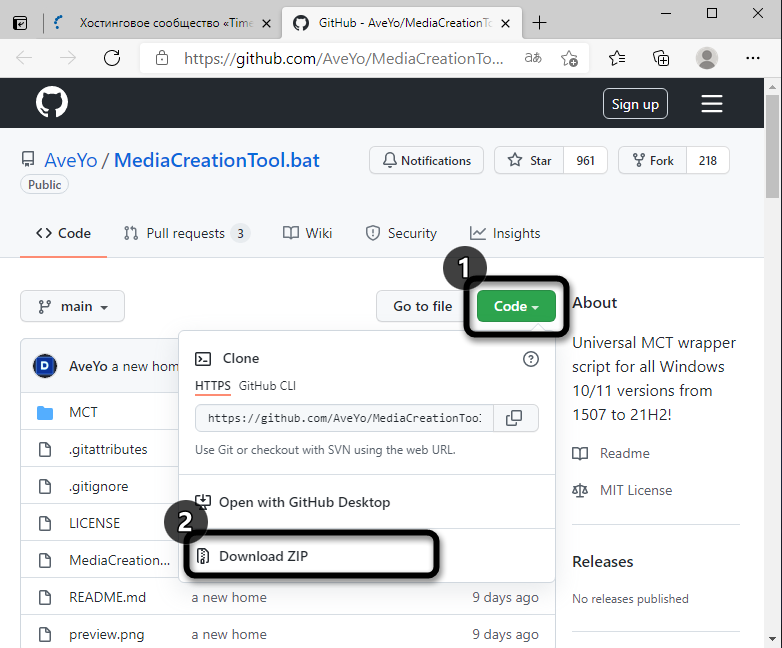Star the repository

[x=529, y=160]
